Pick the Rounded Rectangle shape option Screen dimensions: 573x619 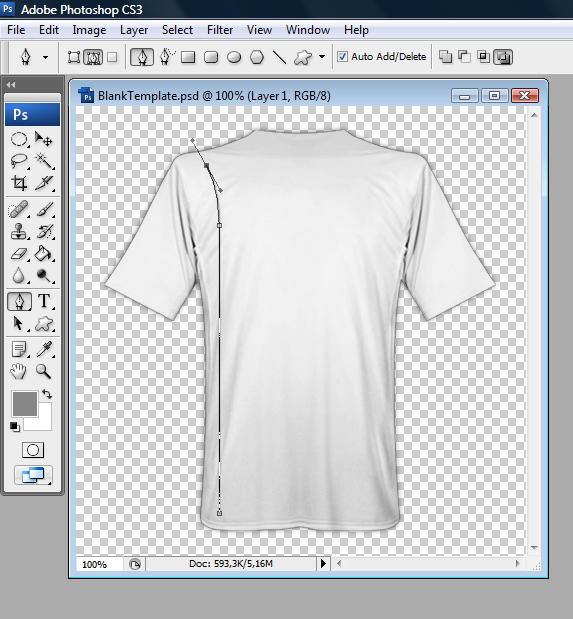pyautogui.click(x=211, y=57)
